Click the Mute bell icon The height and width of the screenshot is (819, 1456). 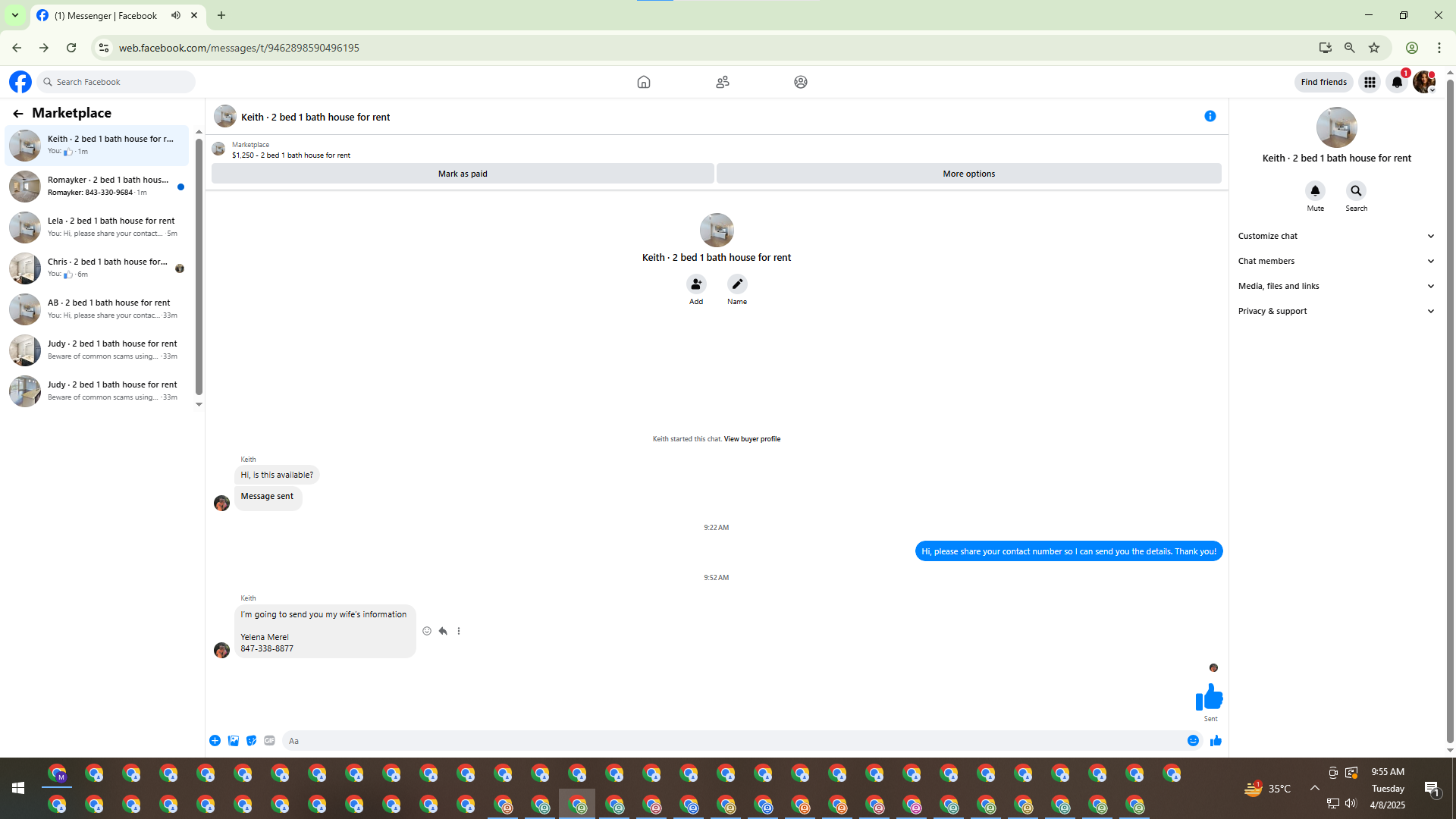[x=1315, y=191]
